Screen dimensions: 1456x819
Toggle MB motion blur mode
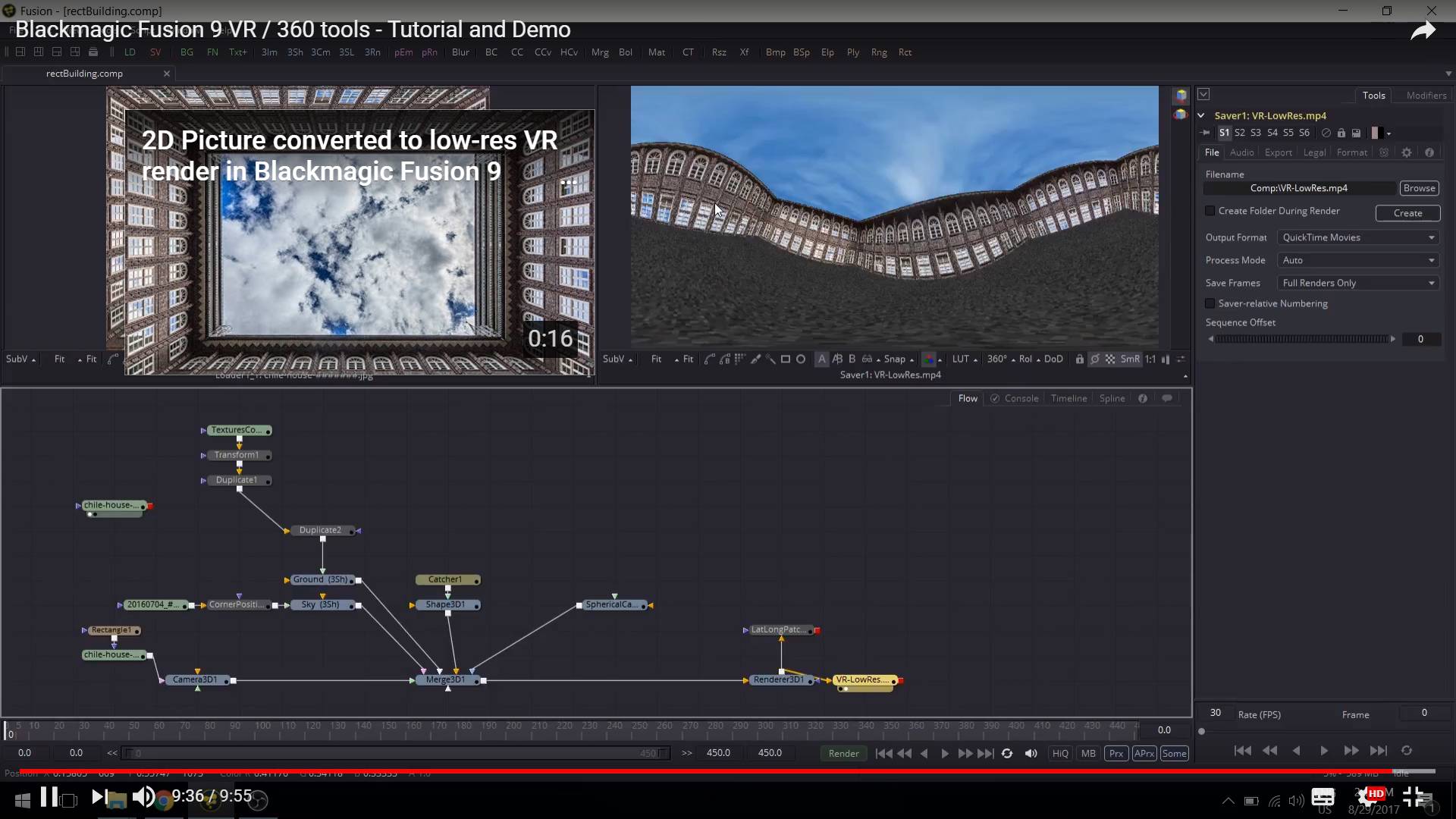[1088, 753]
